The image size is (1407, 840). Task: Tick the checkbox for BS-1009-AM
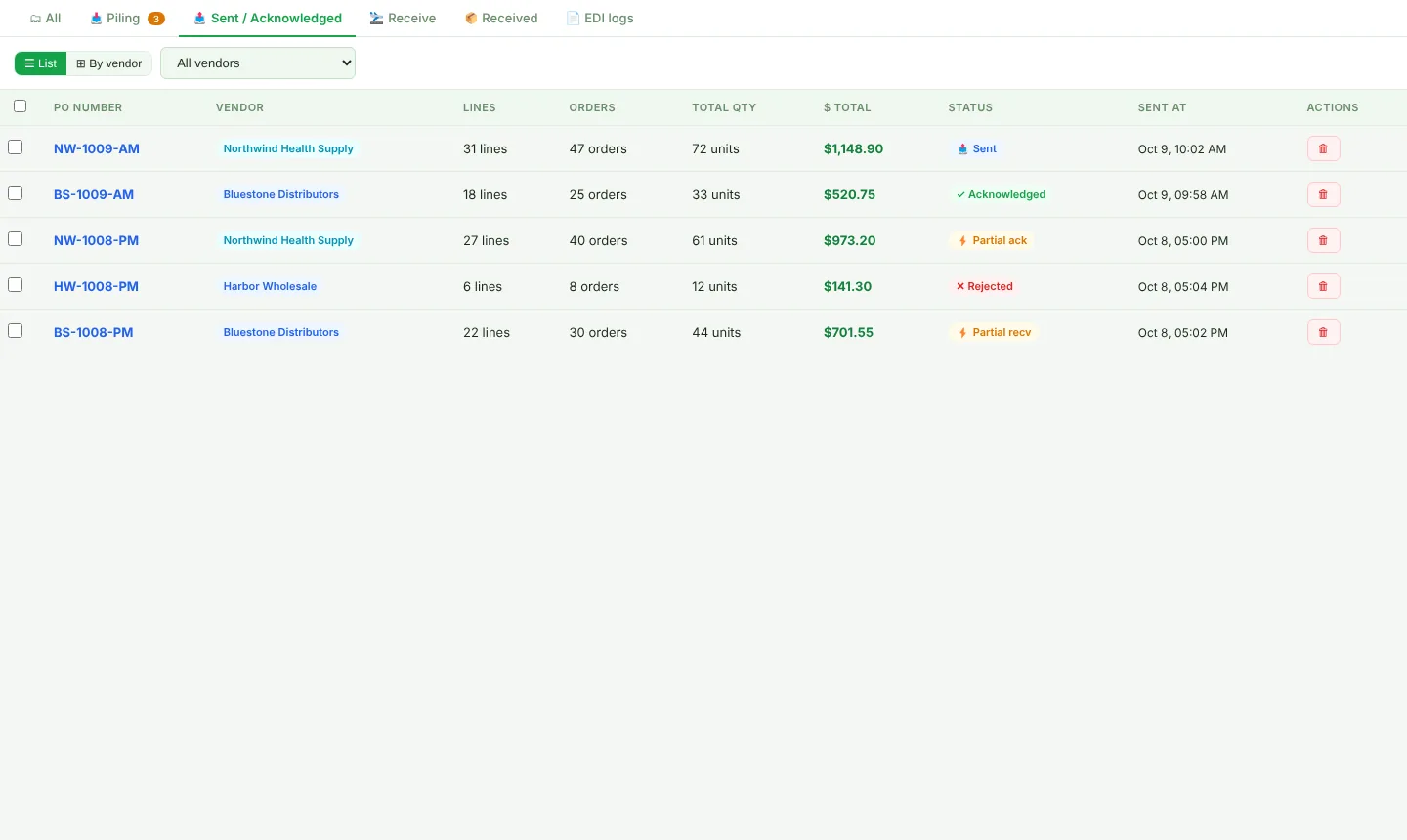pyautogui.click(x=15, y=193)
